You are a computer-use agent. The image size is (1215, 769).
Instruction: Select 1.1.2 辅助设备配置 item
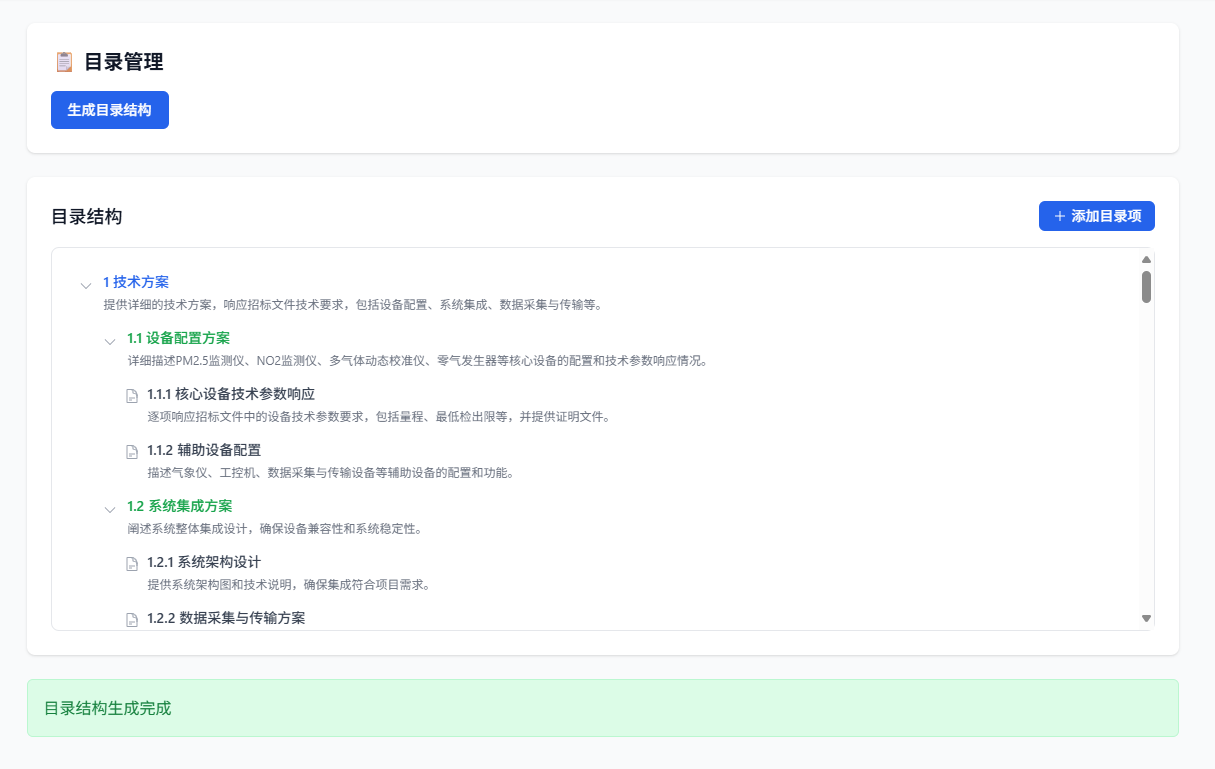204,450
